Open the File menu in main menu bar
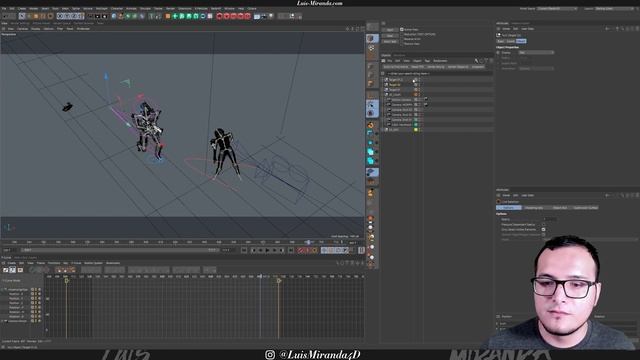Image resolution: width=640 pixels, height=360 pixels. (4, 8)
